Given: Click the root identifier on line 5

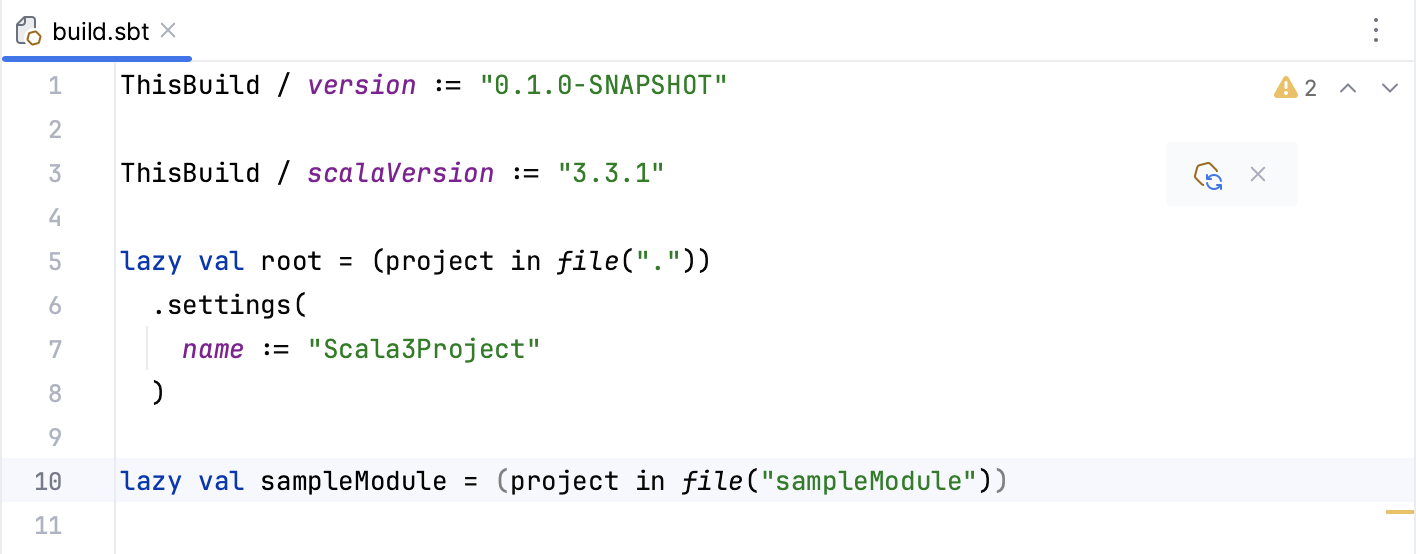Looking at the screenshot, I should (x=291, y=262).
